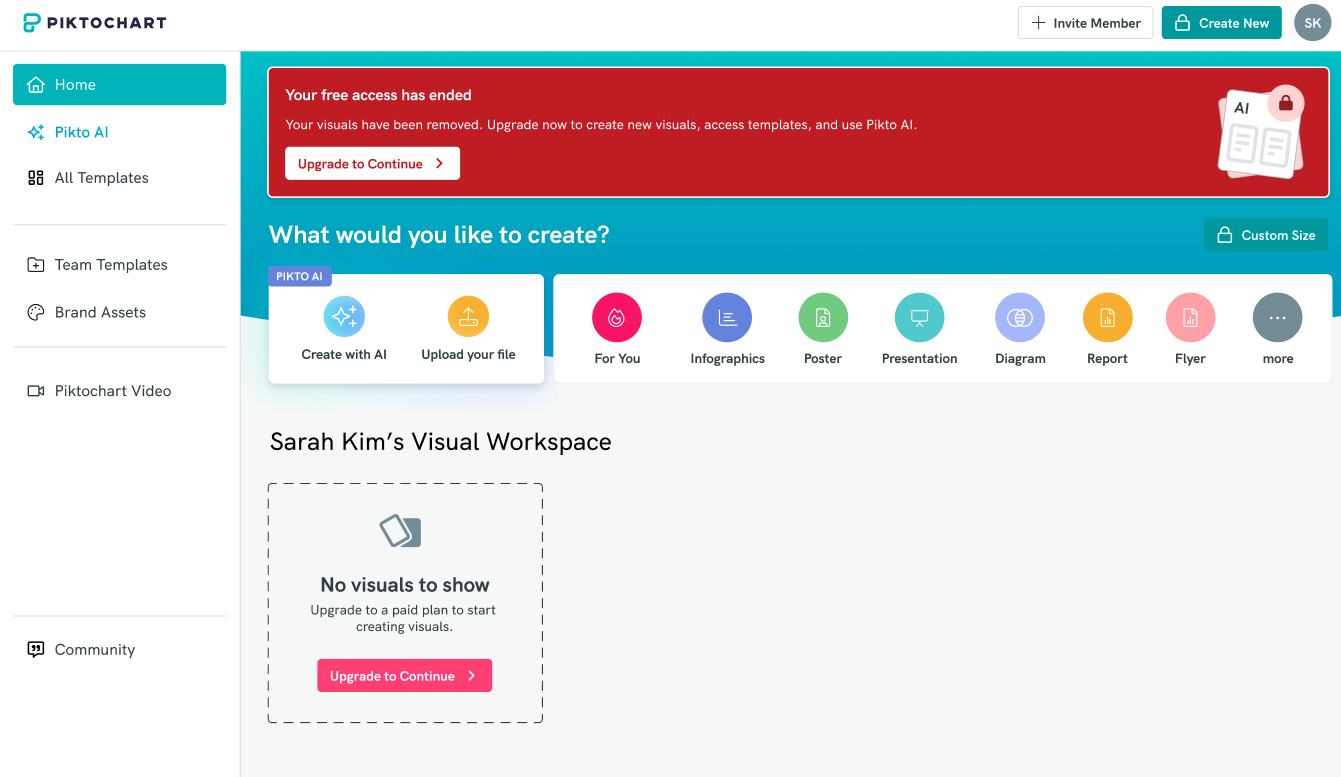Click Your free access has ended heading
Image resolution: width=1341 pixels, height=777 pixels.
coord(379,95)
